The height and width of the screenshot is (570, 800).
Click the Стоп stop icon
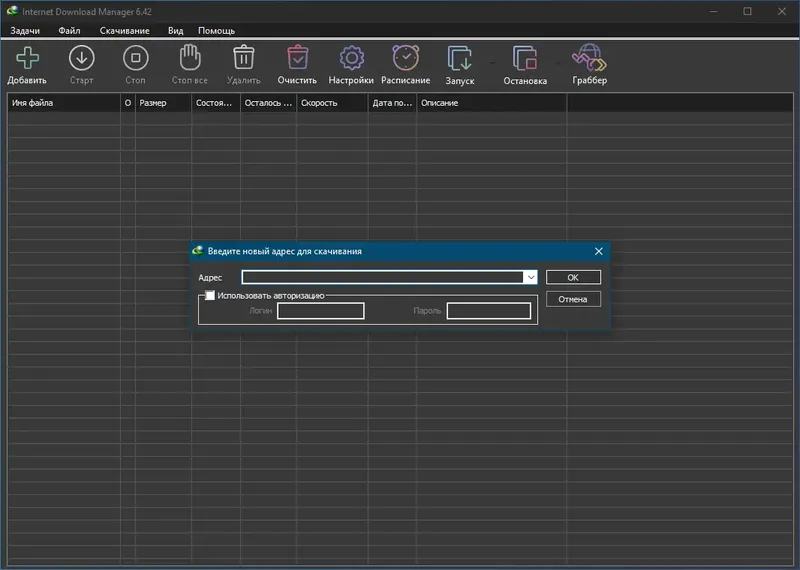136,58
